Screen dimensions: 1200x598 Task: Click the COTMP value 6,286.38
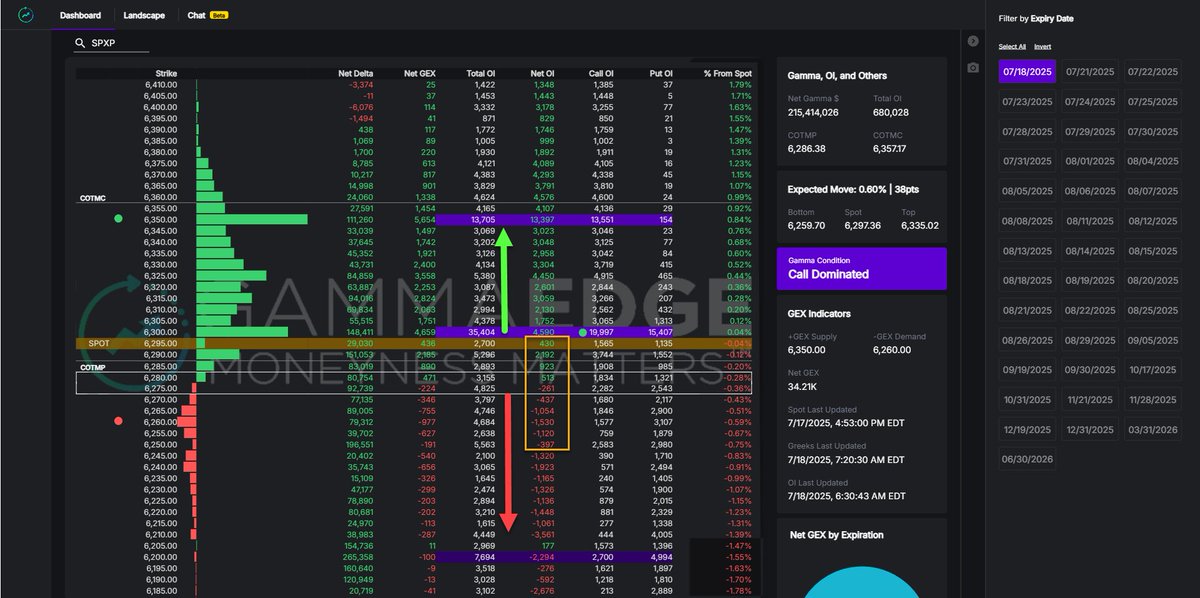click(806, 148)
